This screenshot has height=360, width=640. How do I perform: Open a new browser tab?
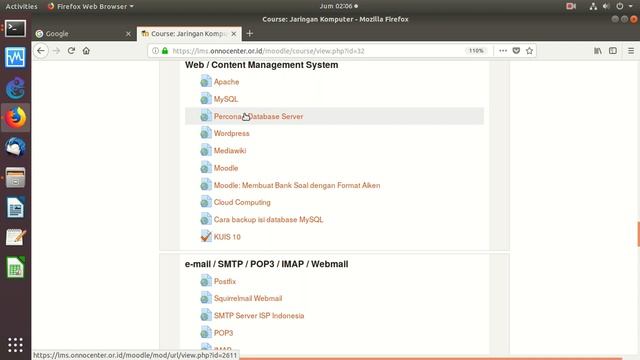(250, 33)
